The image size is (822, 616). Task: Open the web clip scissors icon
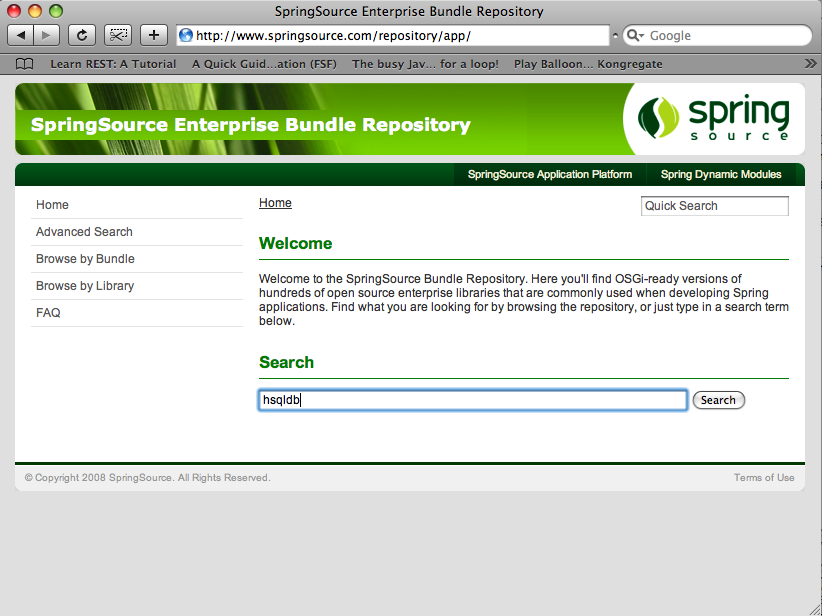pyautogui.click(x=118, y=36)
